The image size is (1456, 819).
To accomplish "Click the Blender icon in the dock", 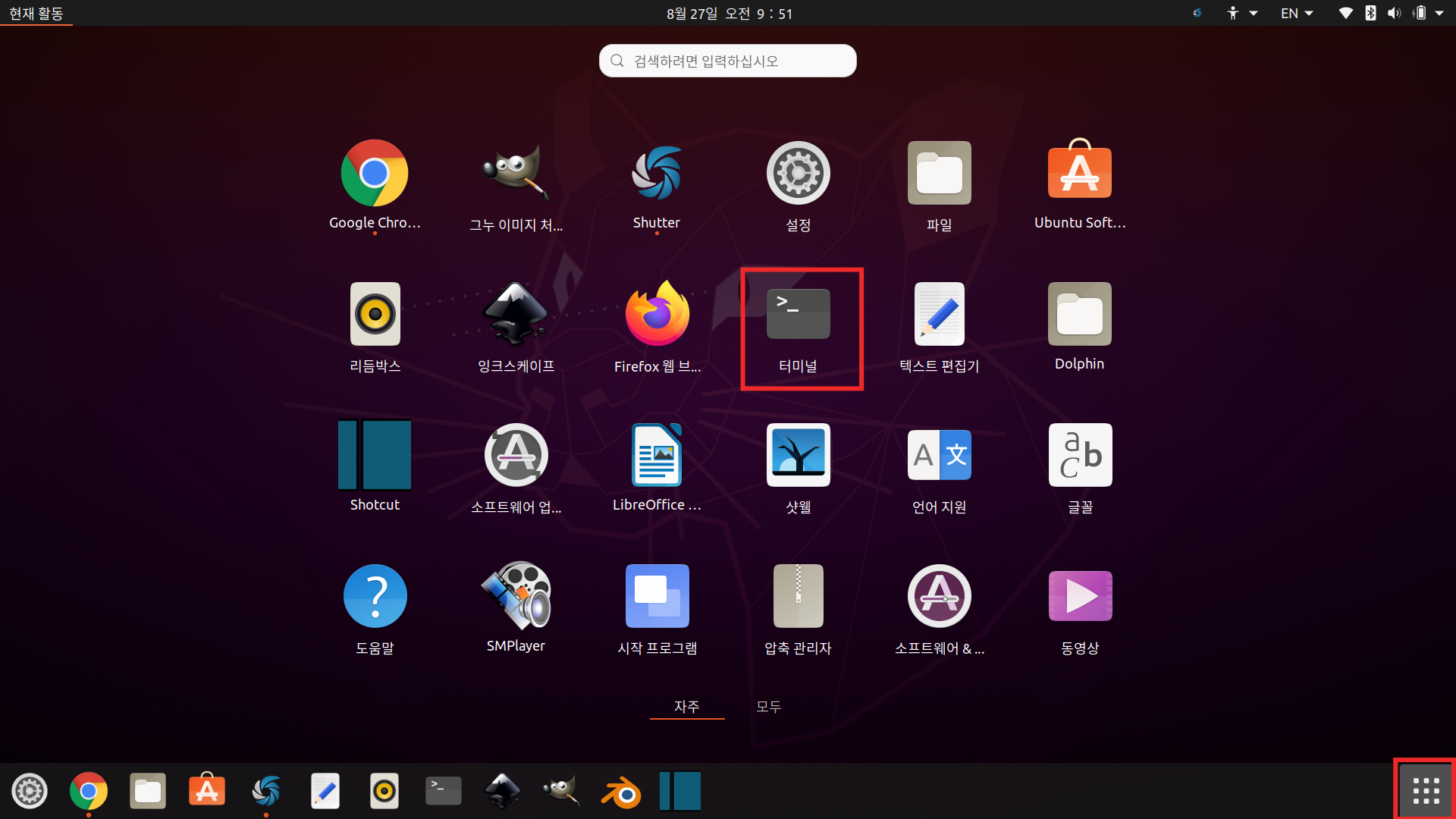I will (621, 792).
